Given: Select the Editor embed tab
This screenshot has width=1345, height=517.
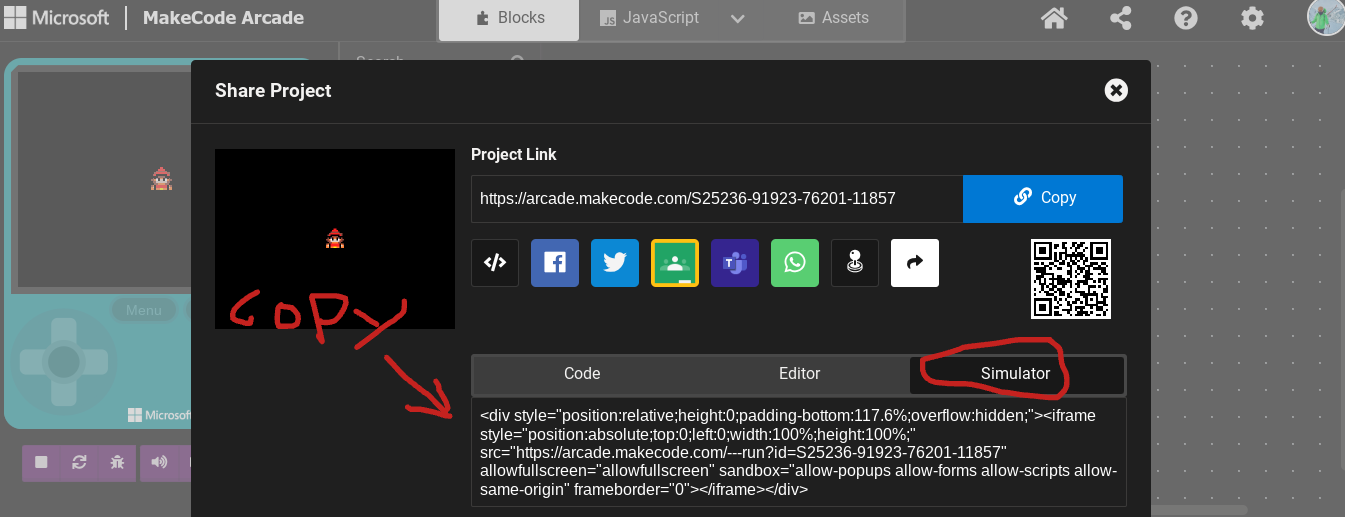Looking at the screenshot, I should pos(800,374).
